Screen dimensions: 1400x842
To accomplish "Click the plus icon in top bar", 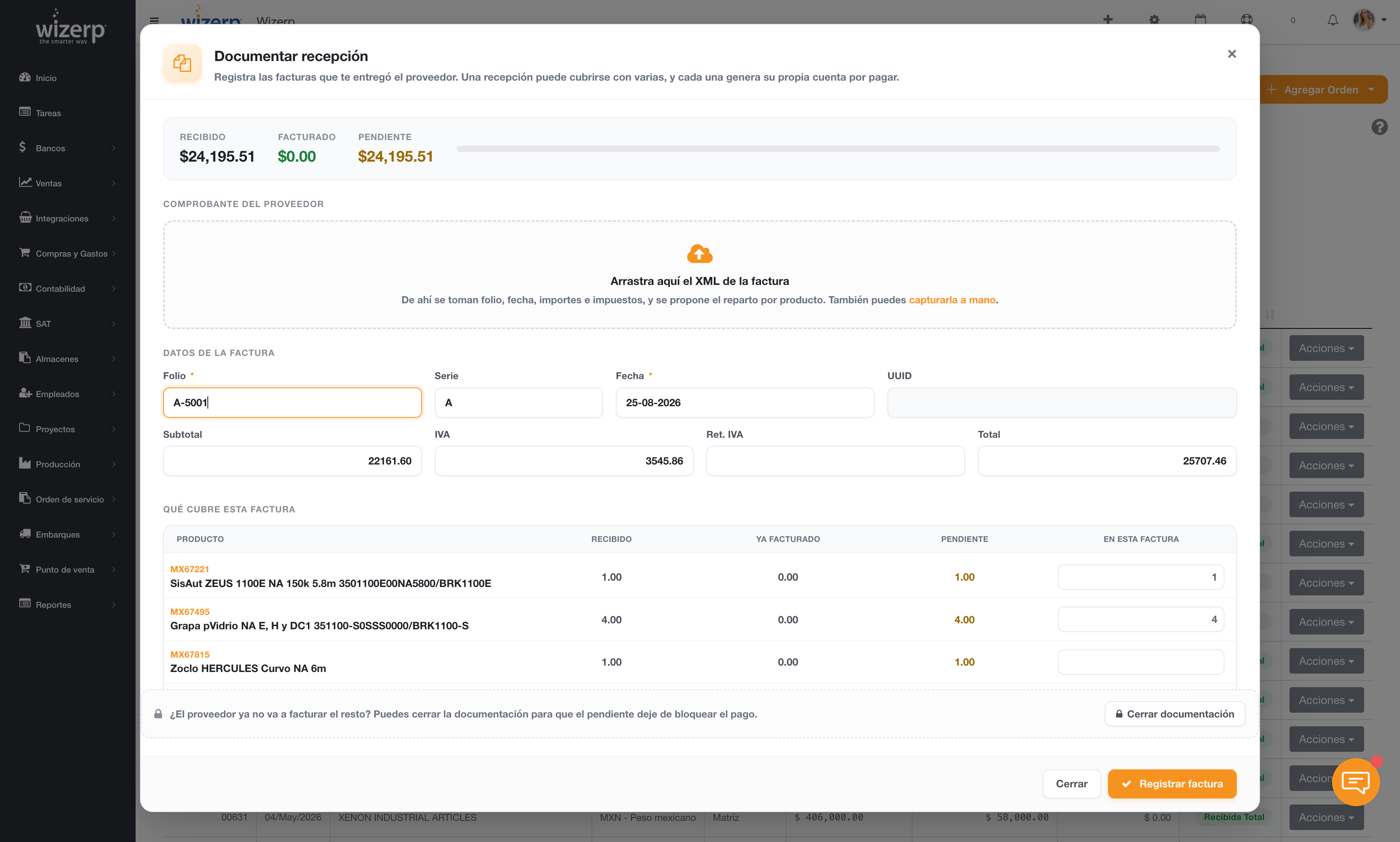I will pyautogui.click(x=1107, y=20).
